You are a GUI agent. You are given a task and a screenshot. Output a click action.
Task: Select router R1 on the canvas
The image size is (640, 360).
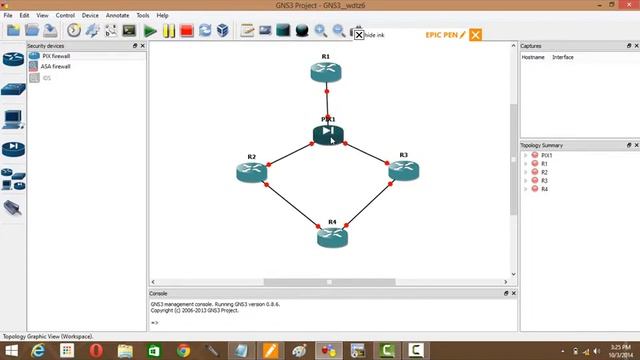tap(326, 72)
